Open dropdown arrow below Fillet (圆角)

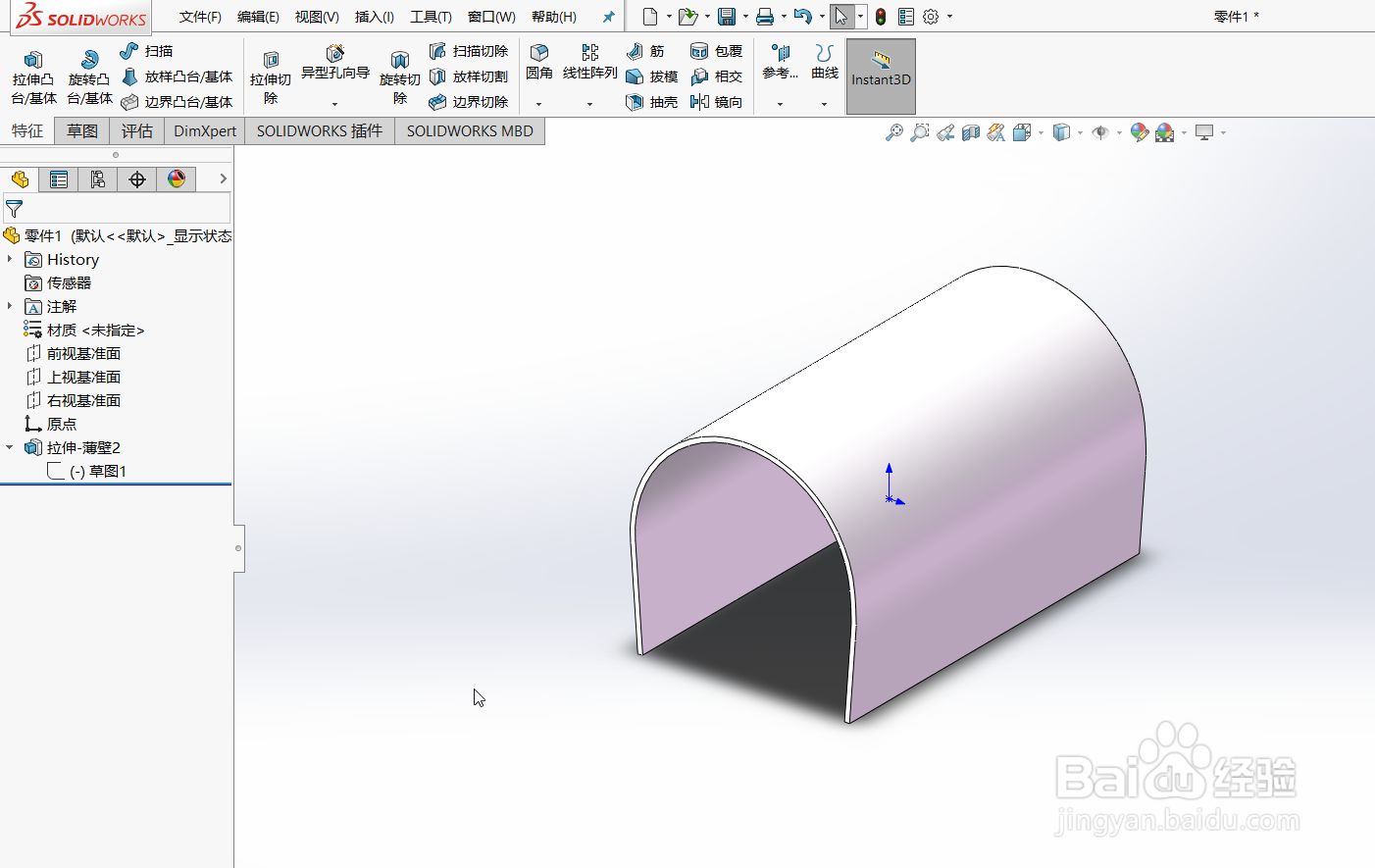tap(538, 104)
